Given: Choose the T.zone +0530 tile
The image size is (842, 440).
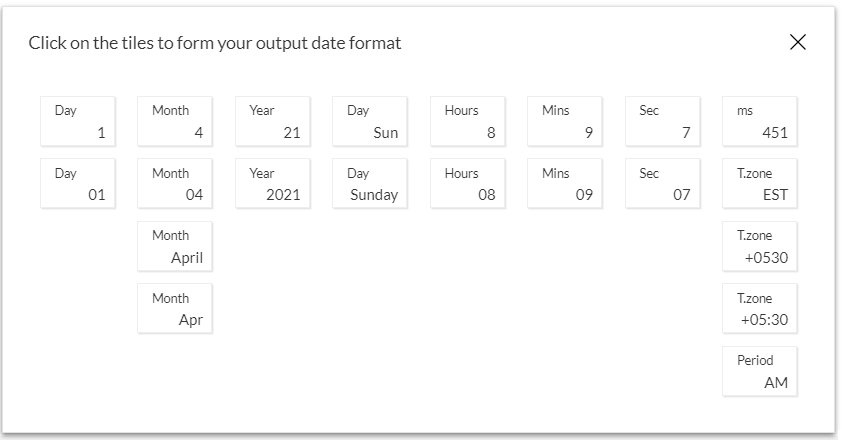Looking at the screenshot, I should coord(760,246).
